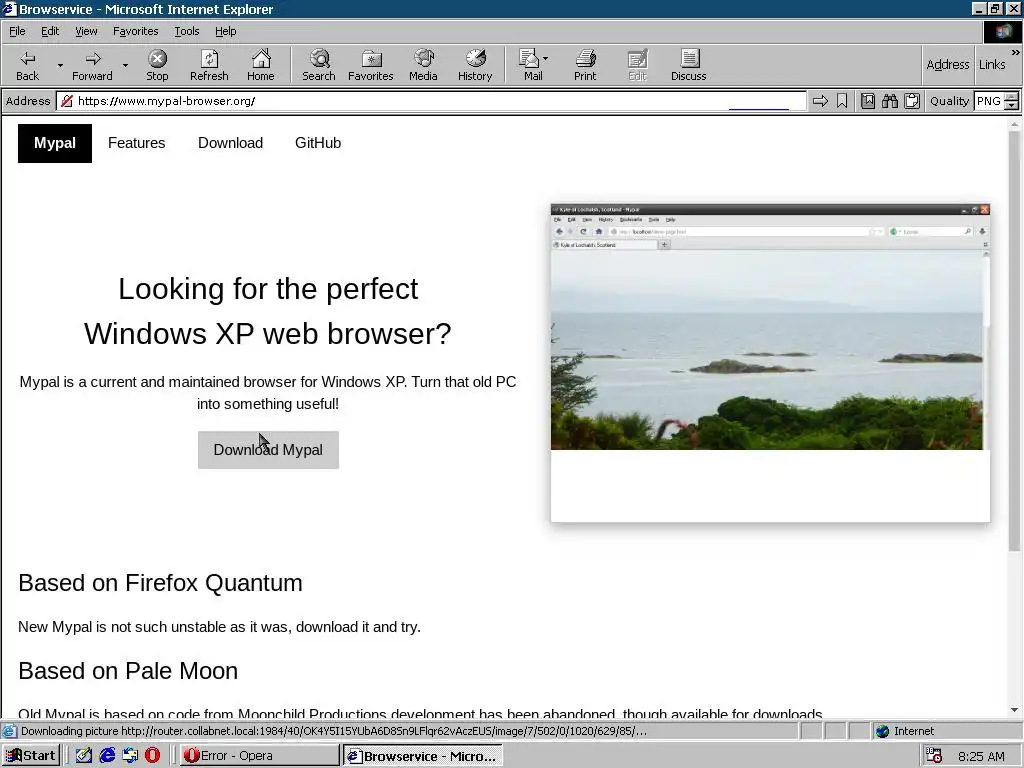Viewport: 1024px width, 768px height.
Task: Open the Features page link
Action: coord(136,143)
